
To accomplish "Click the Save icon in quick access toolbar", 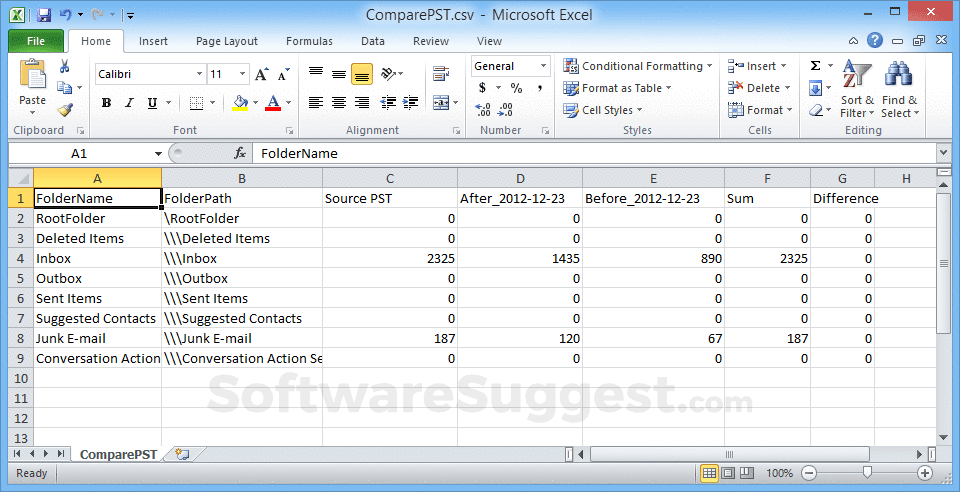I will tap(43, 15).
